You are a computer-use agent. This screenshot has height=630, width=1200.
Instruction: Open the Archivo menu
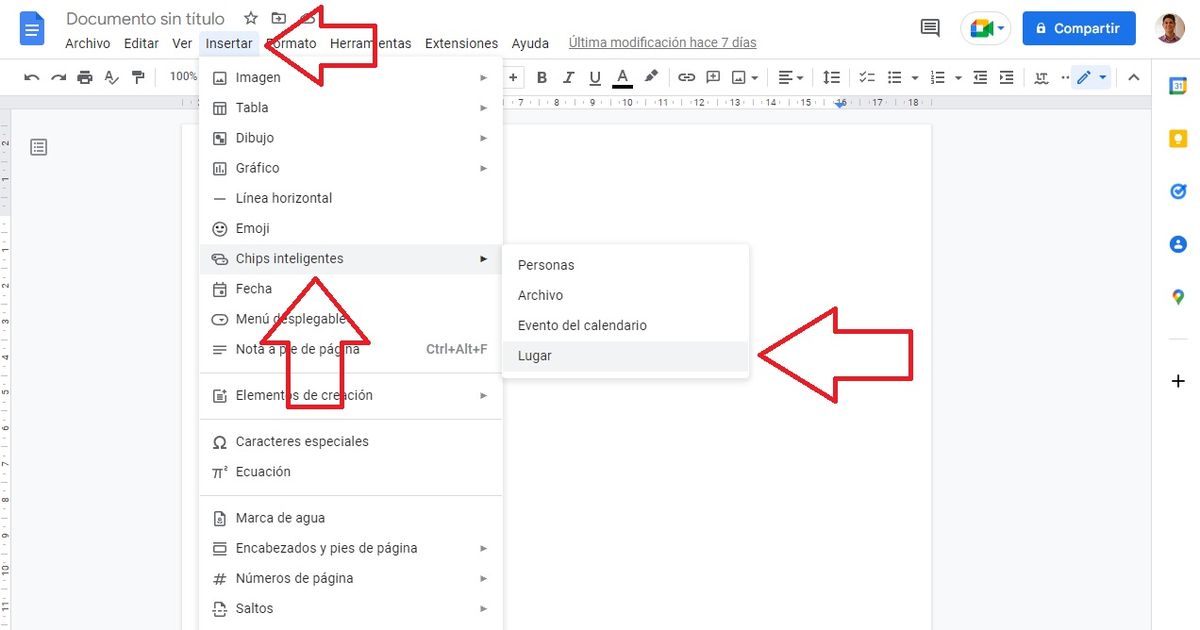[x=87, y=43]
